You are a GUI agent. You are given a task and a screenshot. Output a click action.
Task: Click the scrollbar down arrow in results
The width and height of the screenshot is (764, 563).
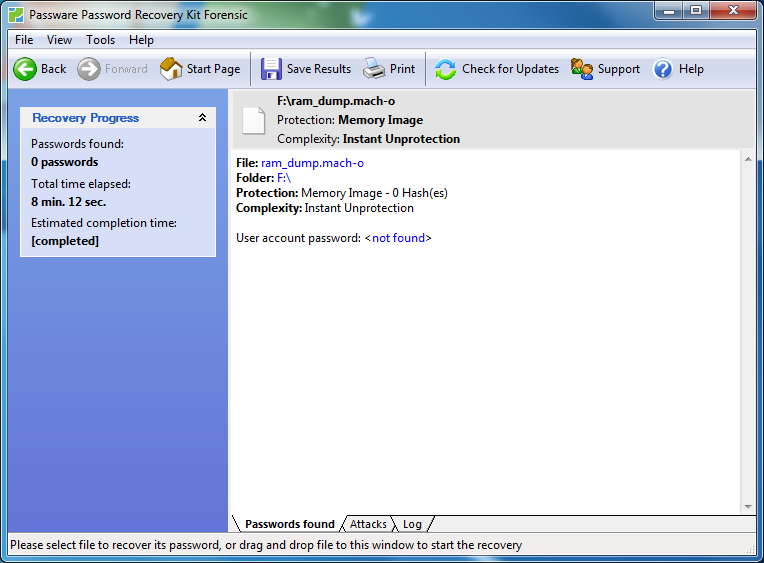coord(747,507)
